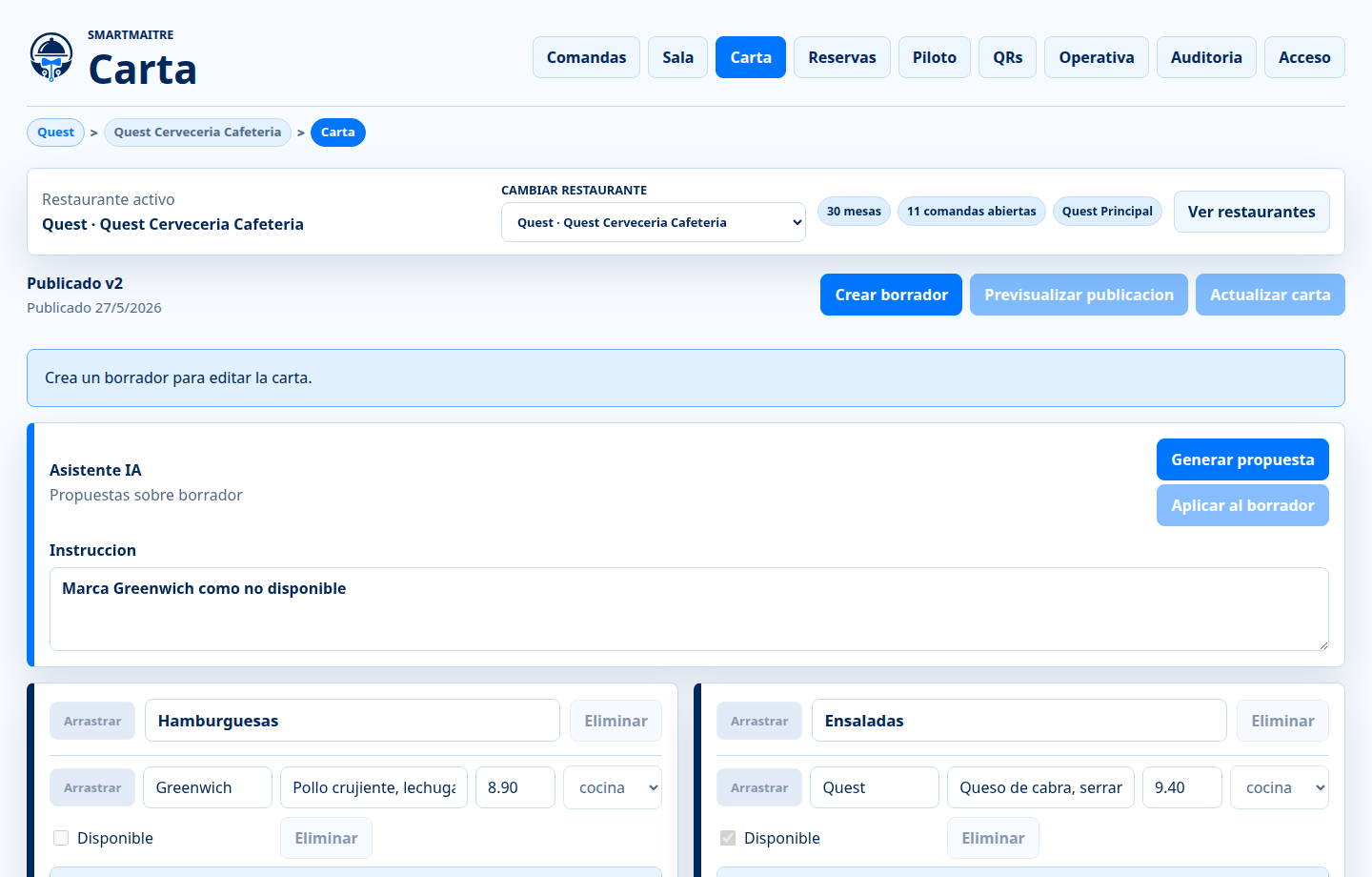This screenshot has width=1372, height=877.
Task: Click the 30 mesas badge
Action: 854,212
